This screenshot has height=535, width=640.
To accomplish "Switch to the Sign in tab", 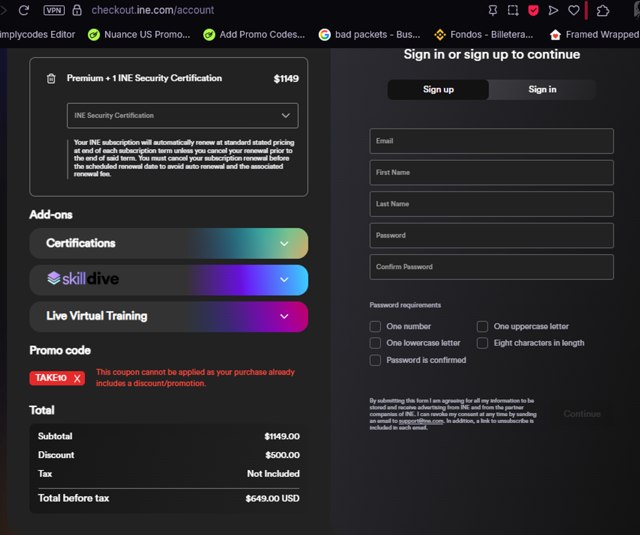I will pos(542,90).
